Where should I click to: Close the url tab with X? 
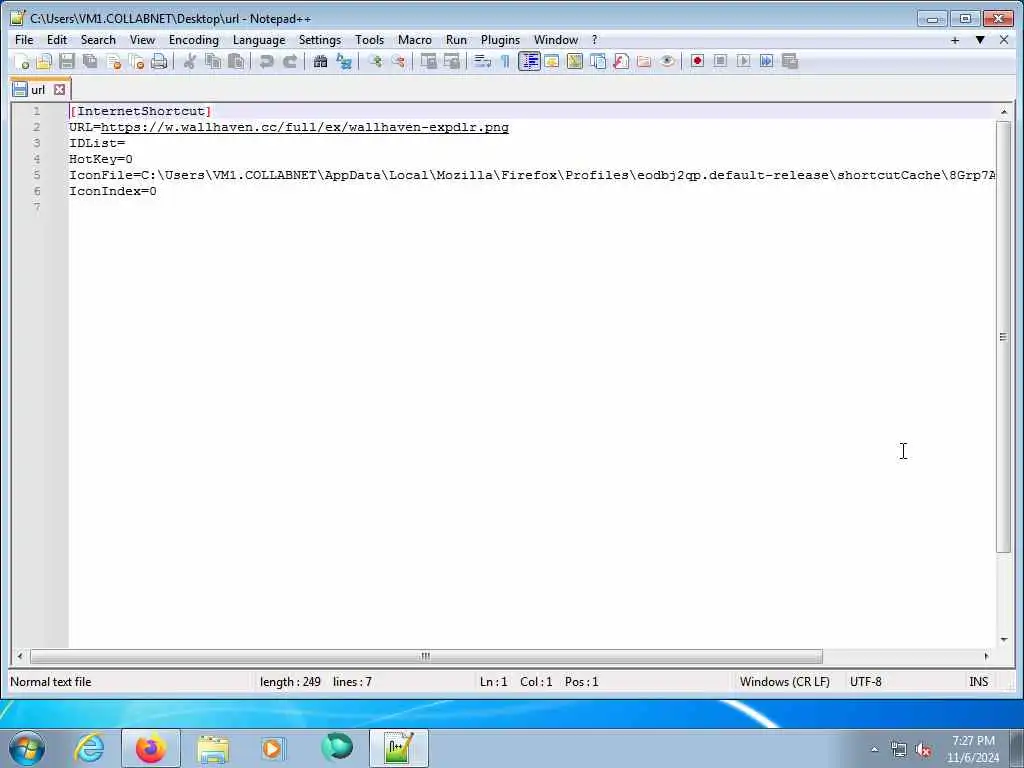59,89
